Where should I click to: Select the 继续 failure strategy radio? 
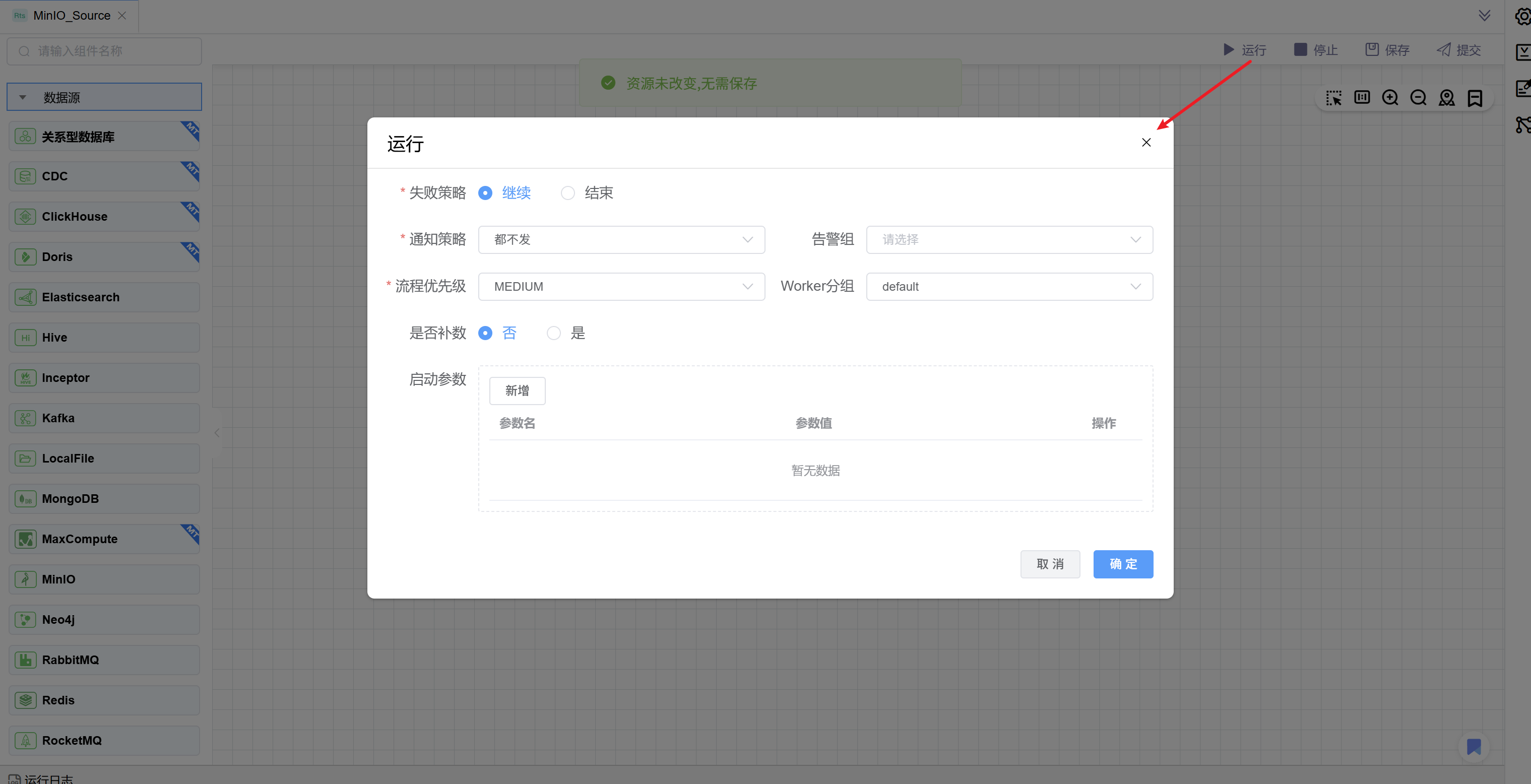pyautogui.click(x=485, y=193)
